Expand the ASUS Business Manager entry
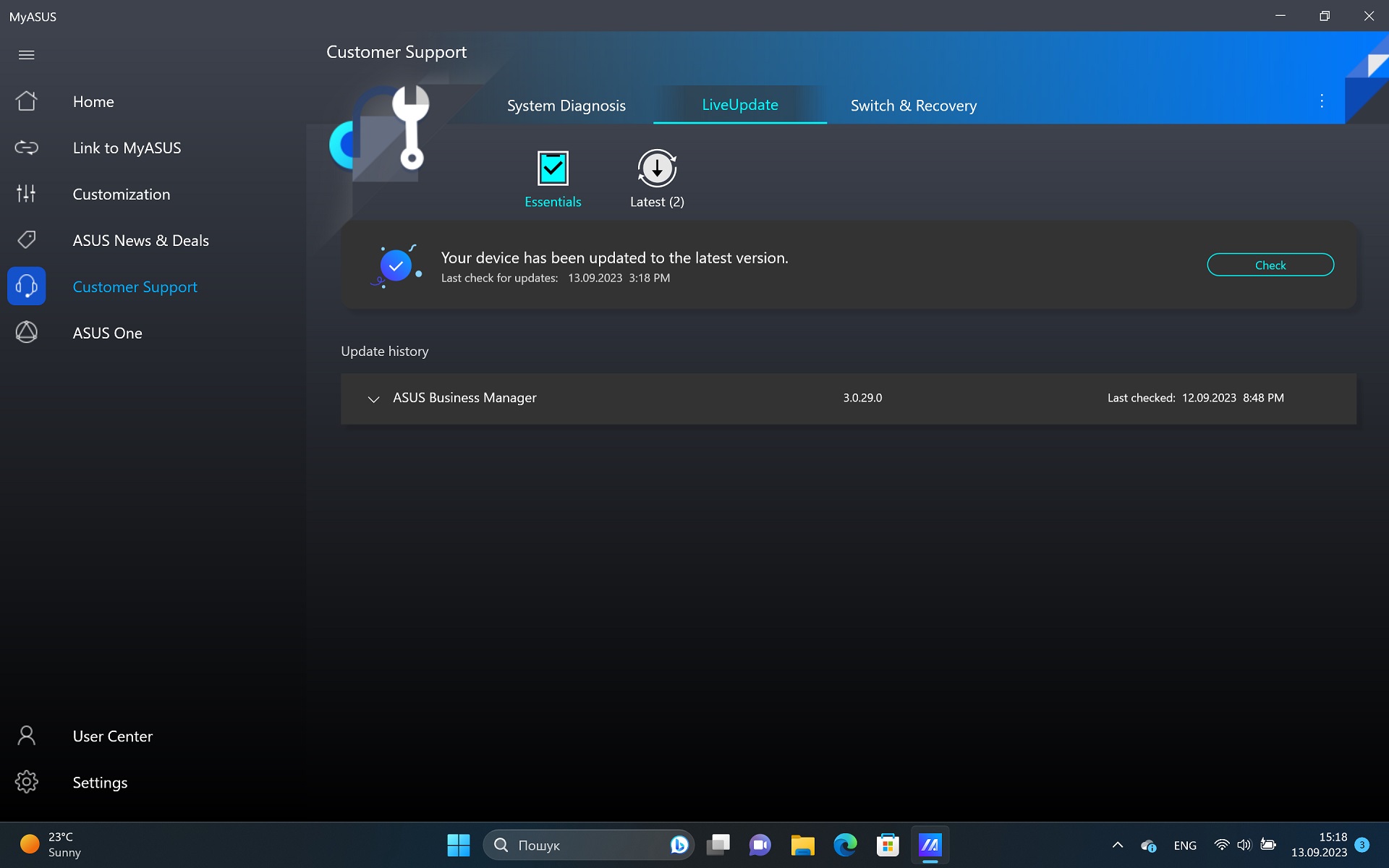This screenshot has width=1389, height=868. pos(373,399)
